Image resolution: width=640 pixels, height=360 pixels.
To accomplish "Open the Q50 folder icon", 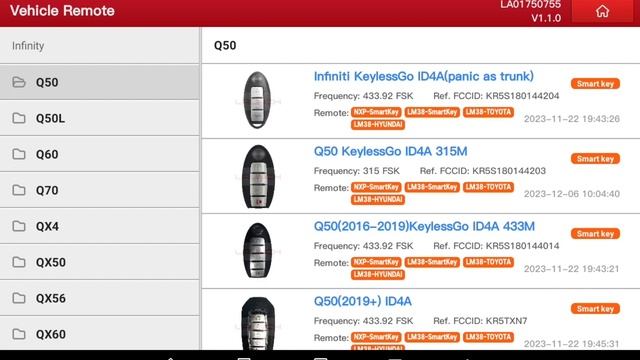I will click(19, 82).
